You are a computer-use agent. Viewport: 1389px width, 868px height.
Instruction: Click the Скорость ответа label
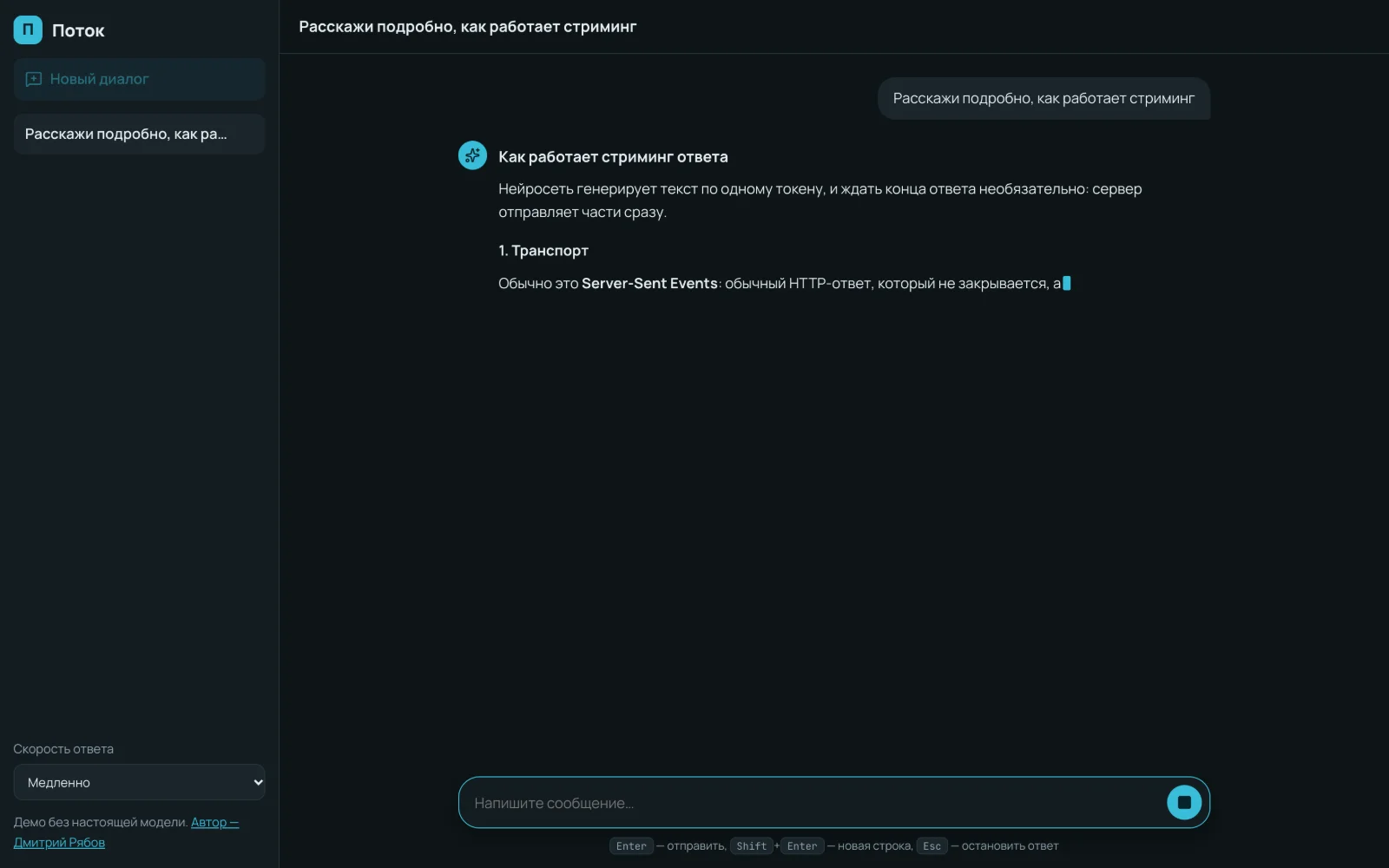click(63, 749)
